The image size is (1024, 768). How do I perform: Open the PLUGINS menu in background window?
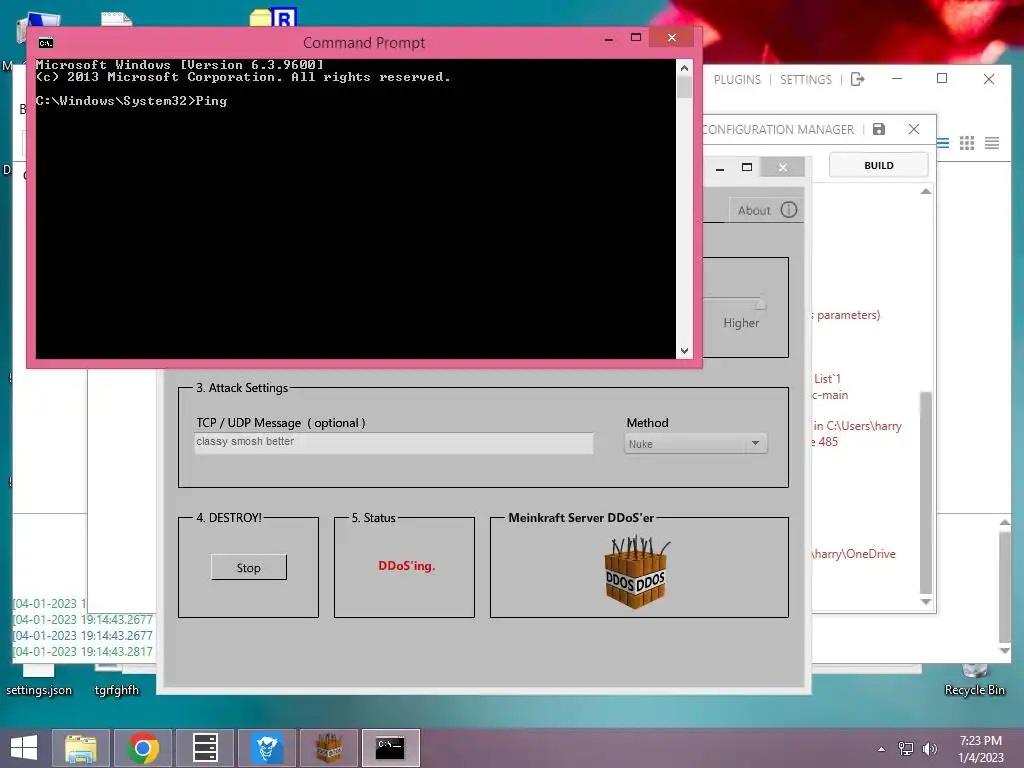coord(737,80)
